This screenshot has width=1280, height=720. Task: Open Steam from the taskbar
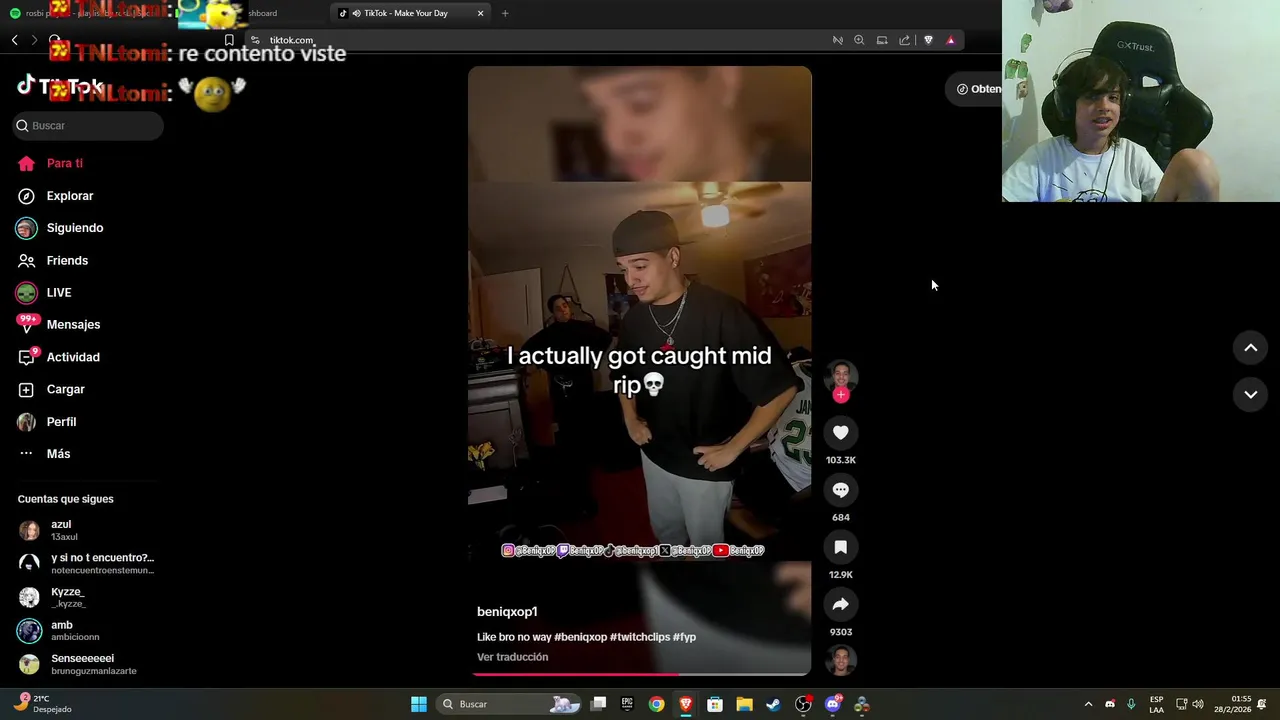coord(773,704)
